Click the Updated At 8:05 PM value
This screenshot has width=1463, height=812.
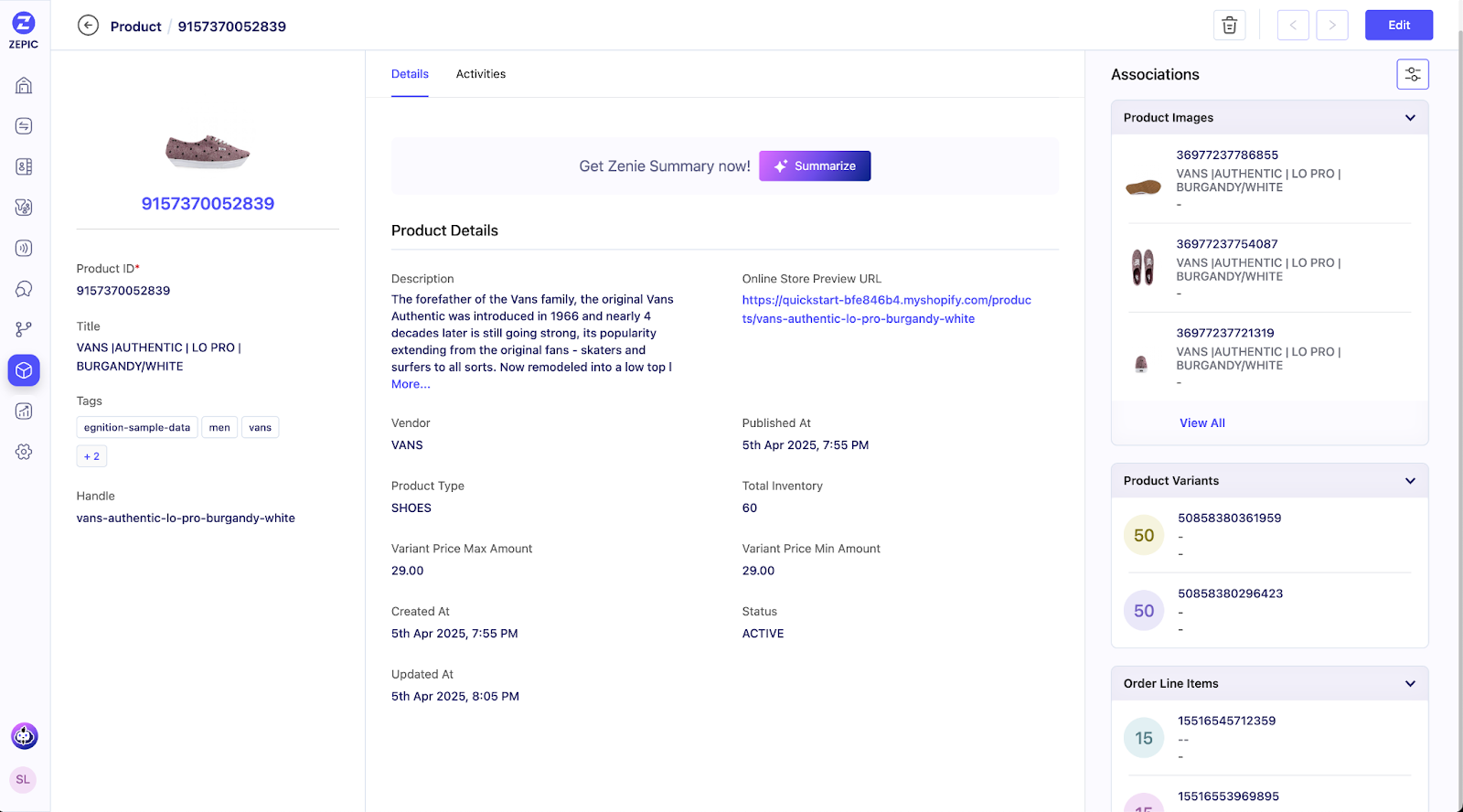click(x=455, y=697)
